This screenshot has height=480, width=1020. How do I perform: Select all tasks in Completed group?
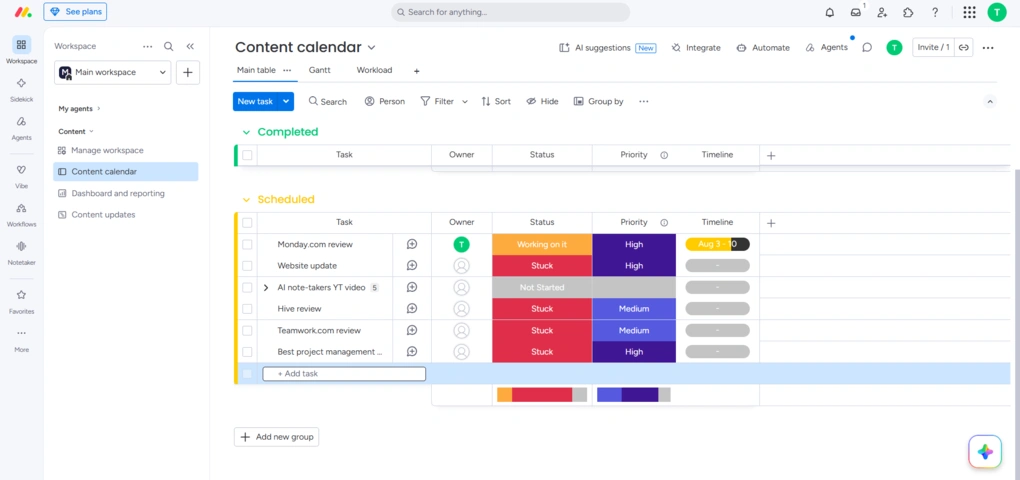tap(247, 155)
